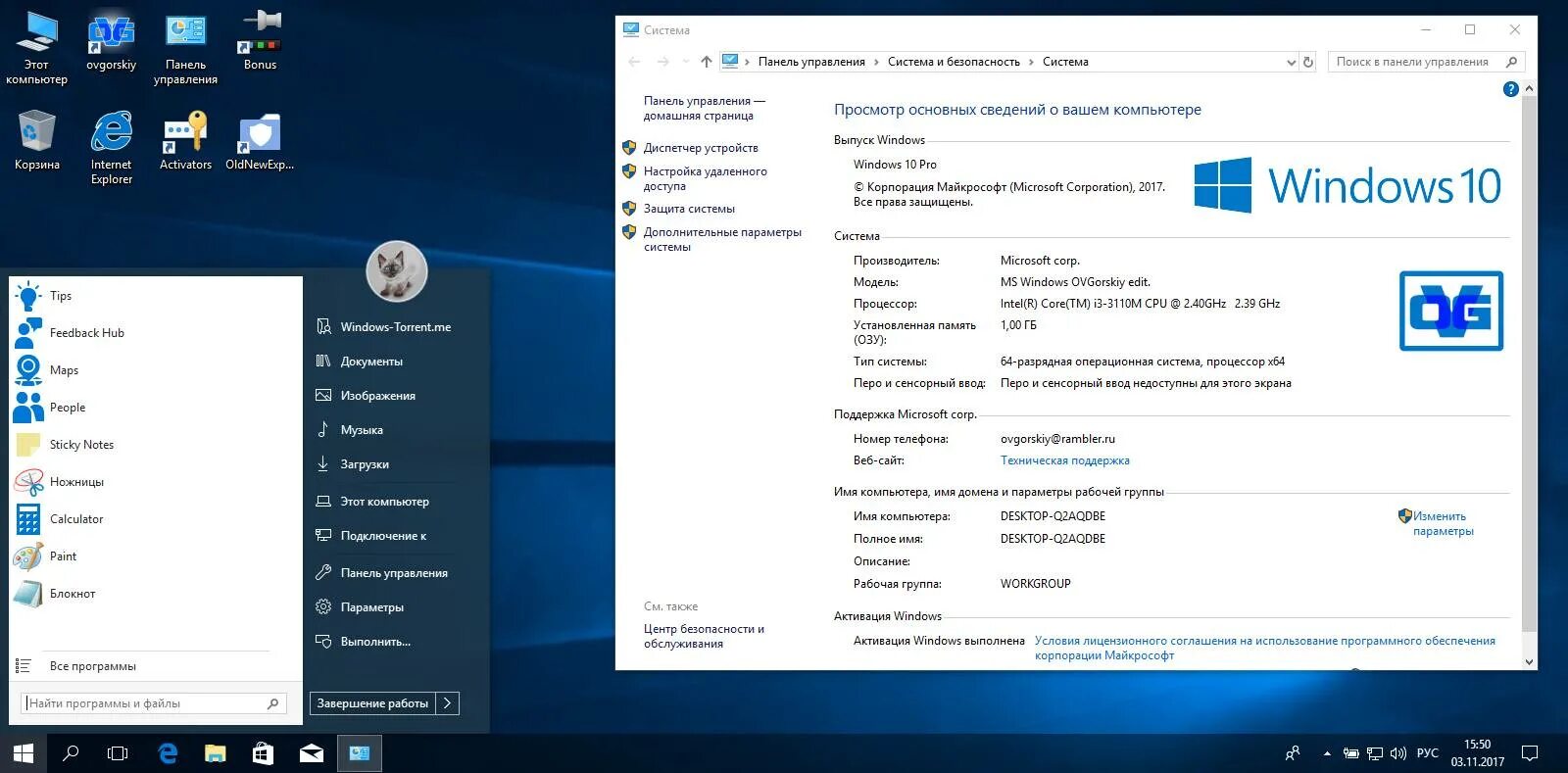This screenshot has width=1568, height=773.
Task: Go up one level in Система window
Action: (707, 62)
